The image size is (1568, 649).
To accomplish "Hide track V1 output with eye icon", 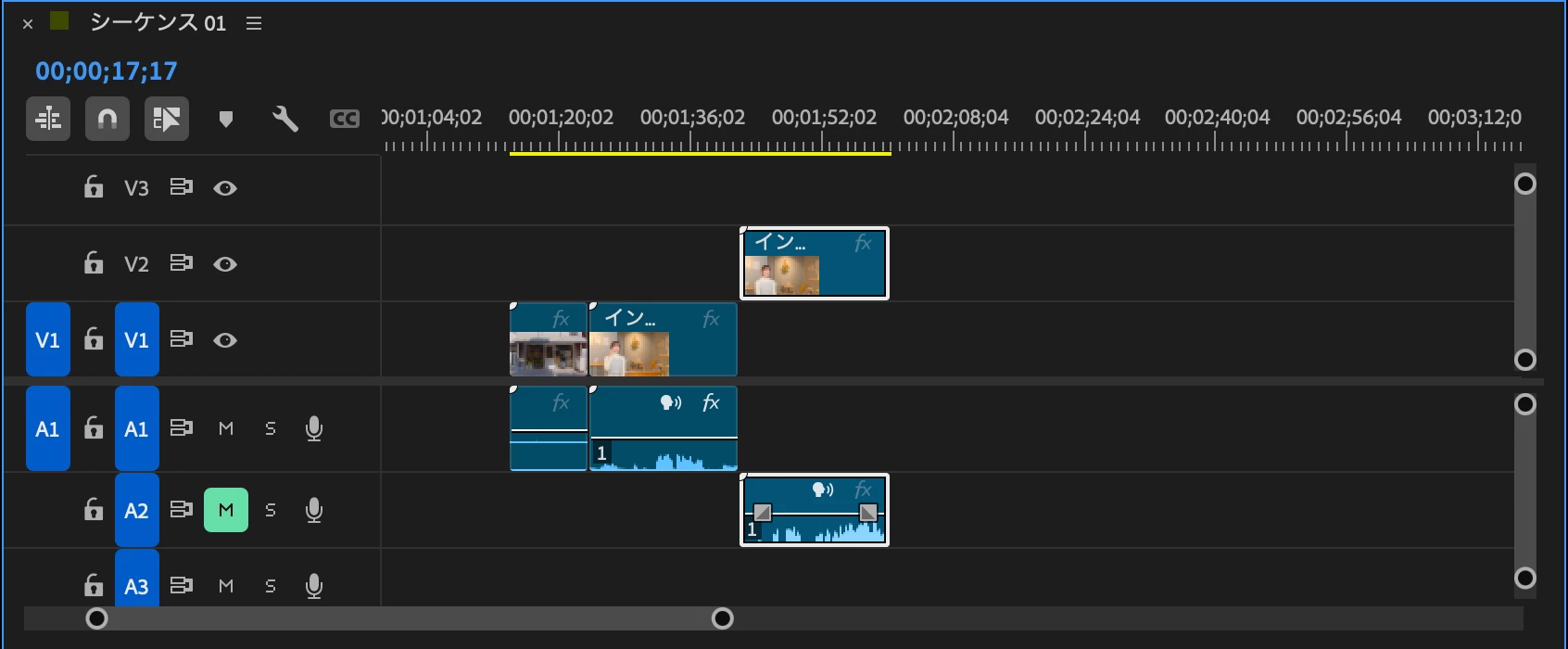I will pos(225,340).
